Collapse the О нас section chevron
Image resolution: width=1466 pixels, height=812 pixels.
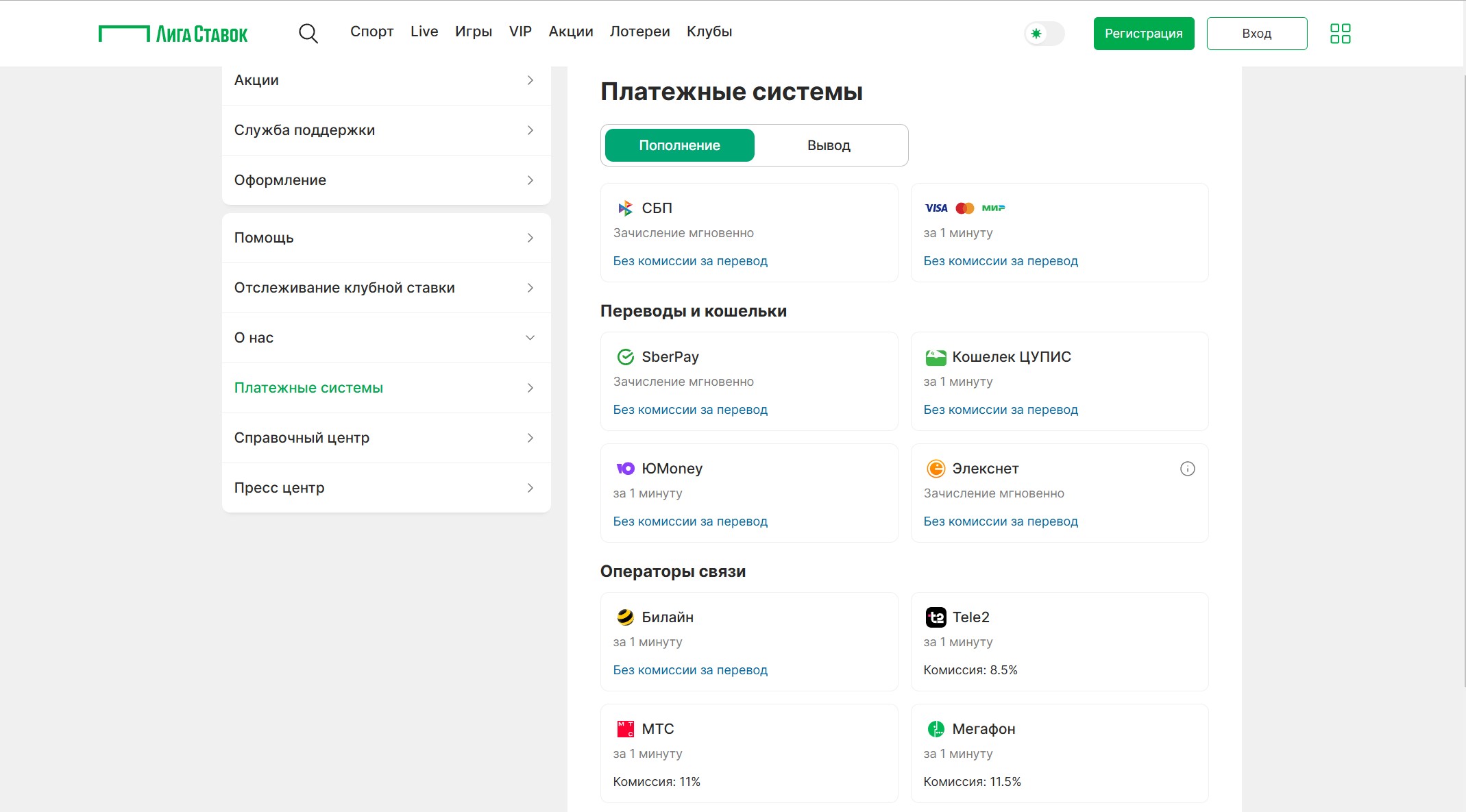[x=530, y=338]
